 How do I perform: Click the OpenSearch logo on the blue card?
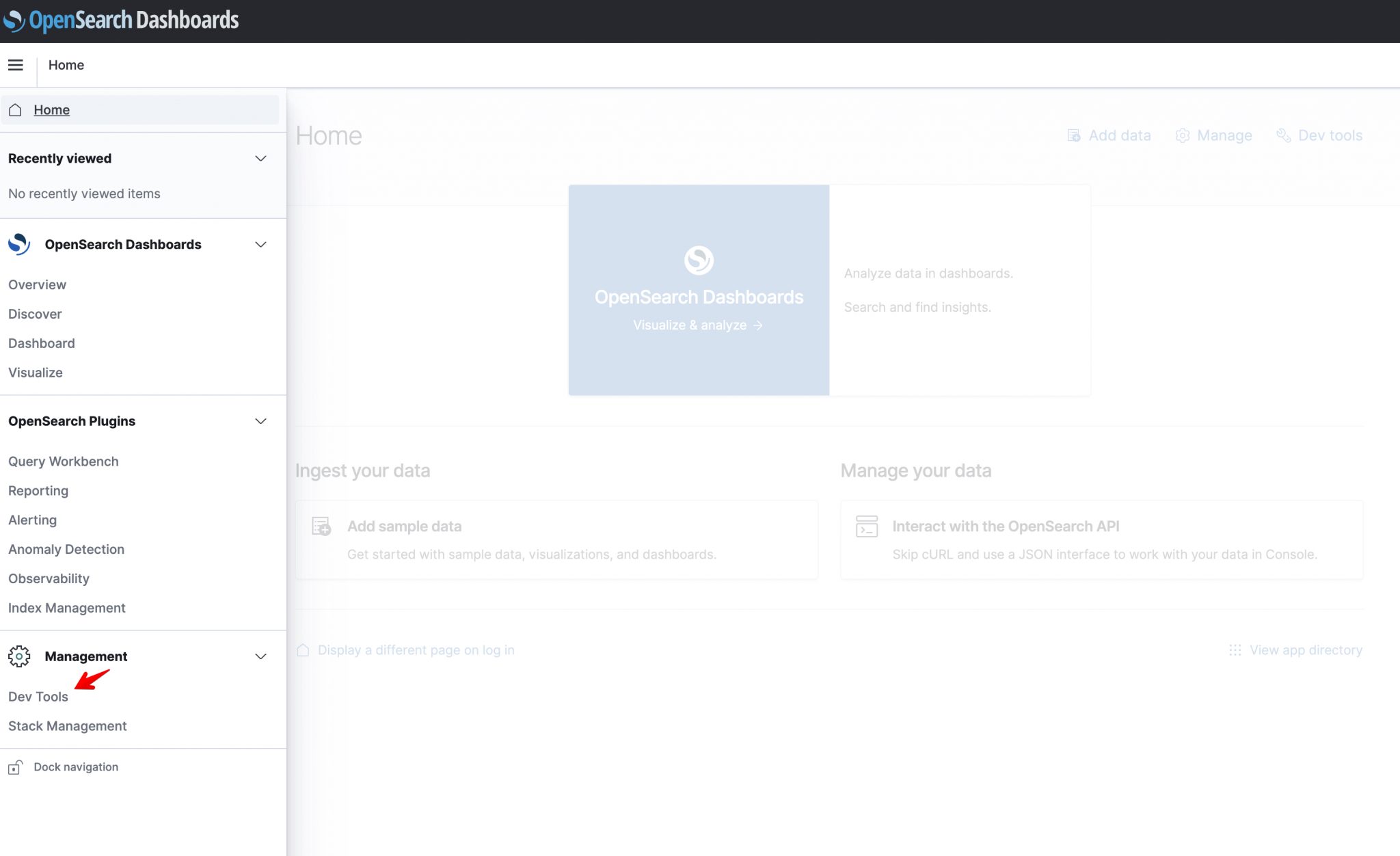click(699, 260)
